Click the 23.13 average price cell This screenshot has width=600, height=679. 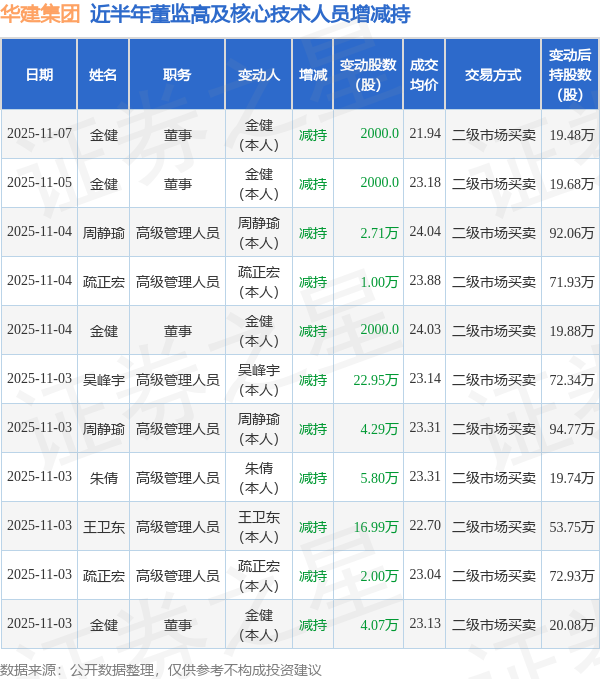[425, 623]
